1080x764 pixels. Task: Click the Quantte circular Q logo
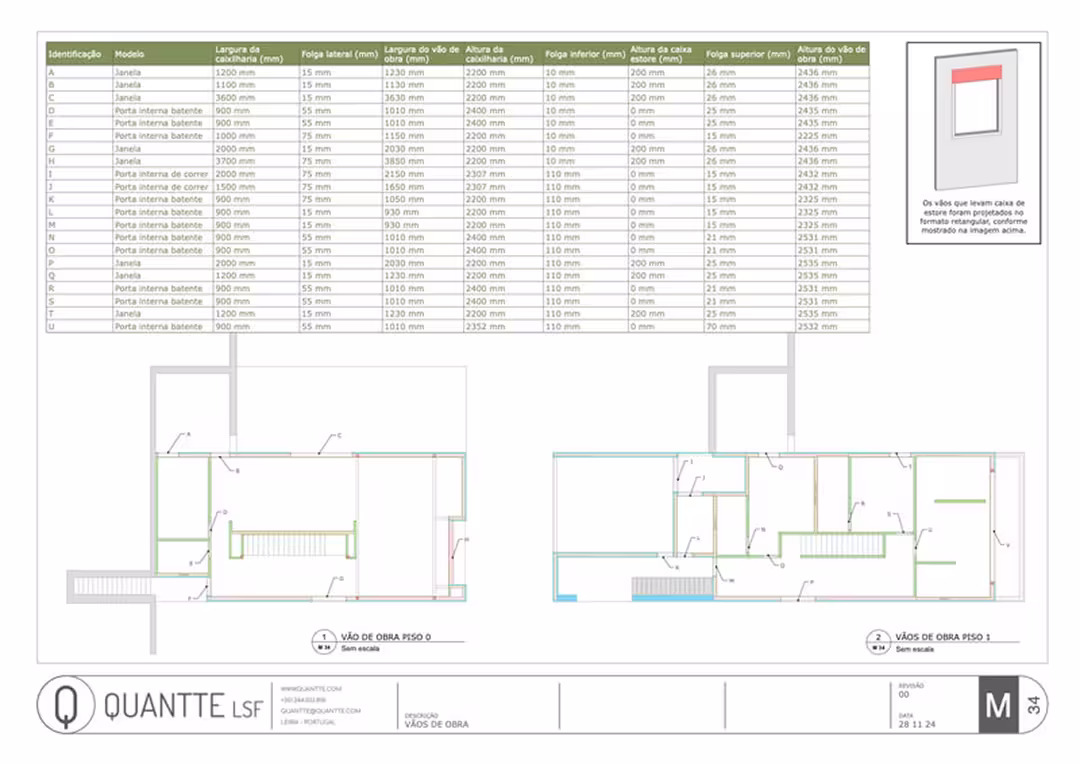[x=66, y=706]
